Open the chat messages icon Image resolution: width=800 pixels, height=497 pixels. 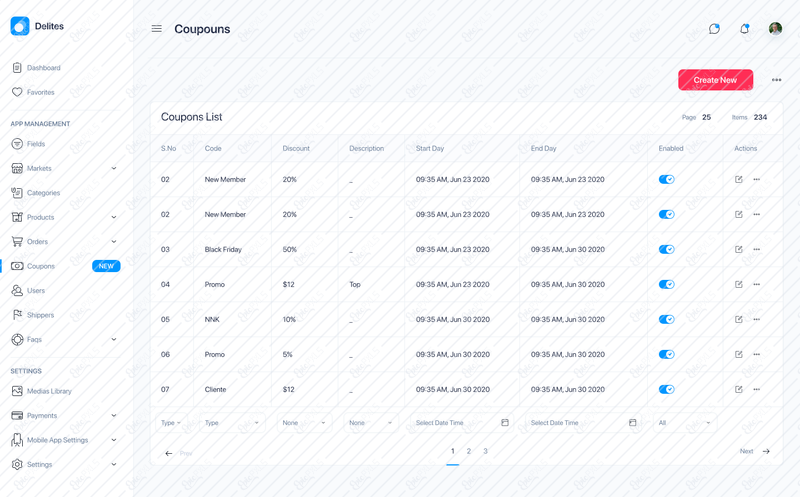(x=714, y=29)
